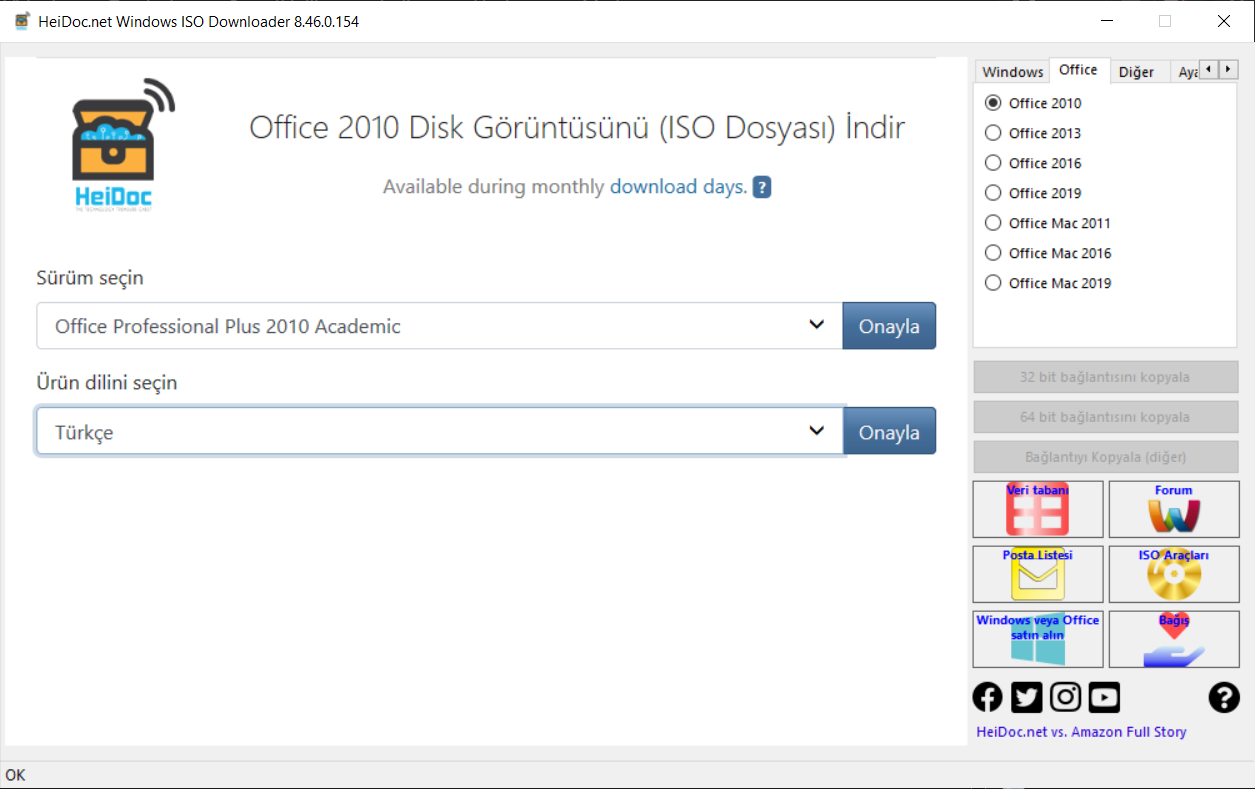Open HeiDoc.net vs. Amazon Full Story link

coord(1081,732)
